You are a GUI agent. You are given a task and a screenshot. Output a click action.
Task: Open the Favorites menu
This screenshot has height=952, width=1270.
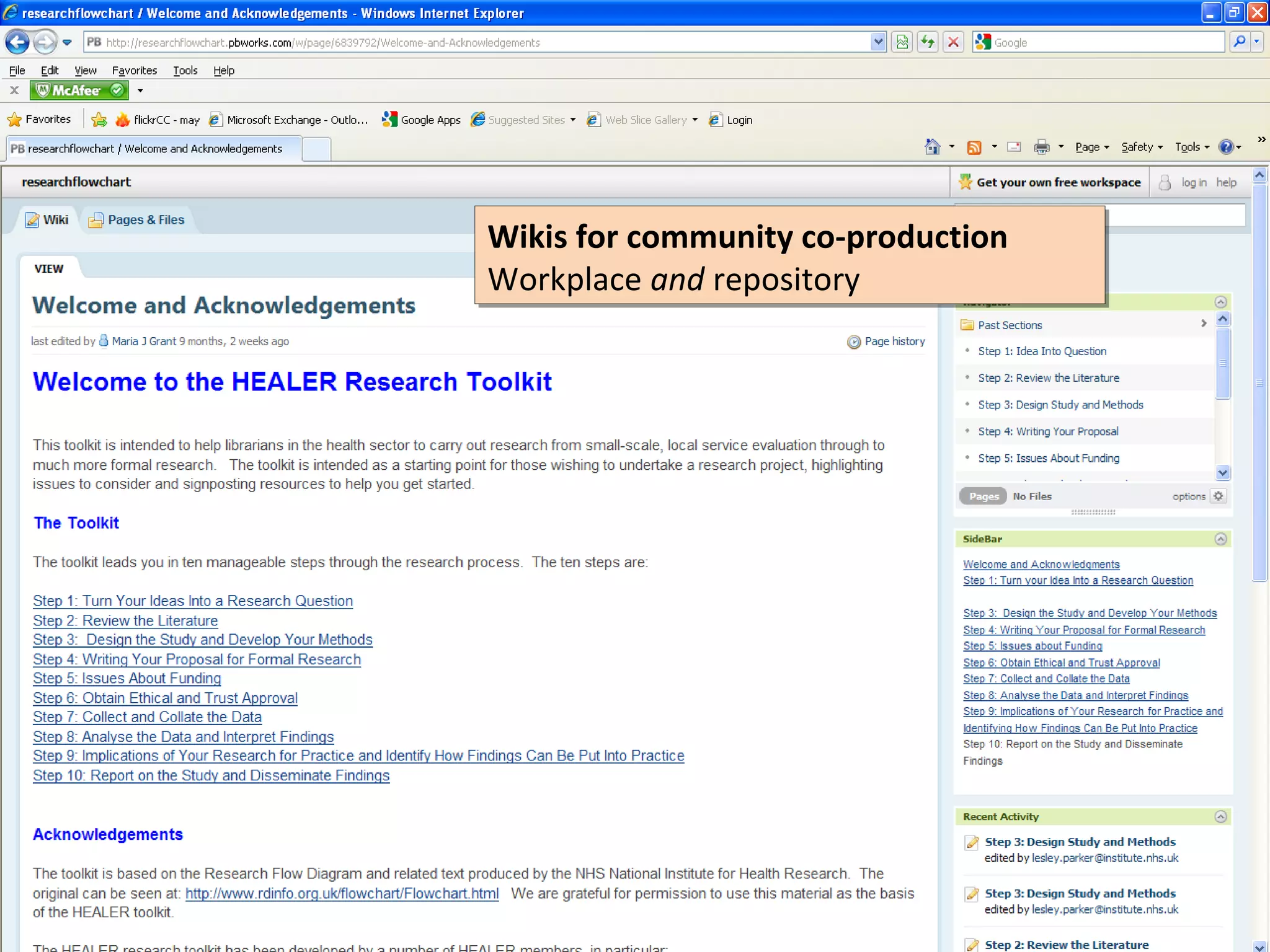coord(135,70)
